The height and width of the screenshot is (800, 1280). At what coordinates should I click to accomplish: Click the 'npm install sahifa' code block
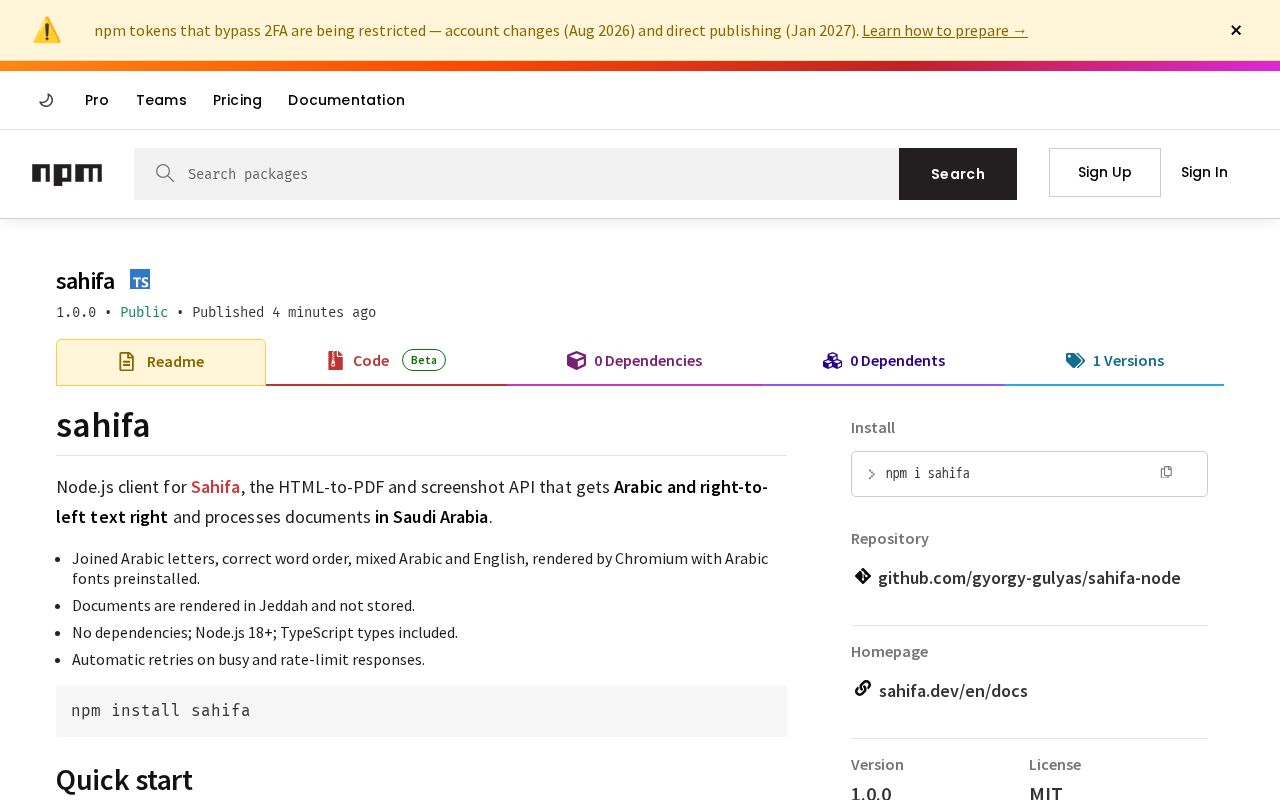click(x=421, y=711)
